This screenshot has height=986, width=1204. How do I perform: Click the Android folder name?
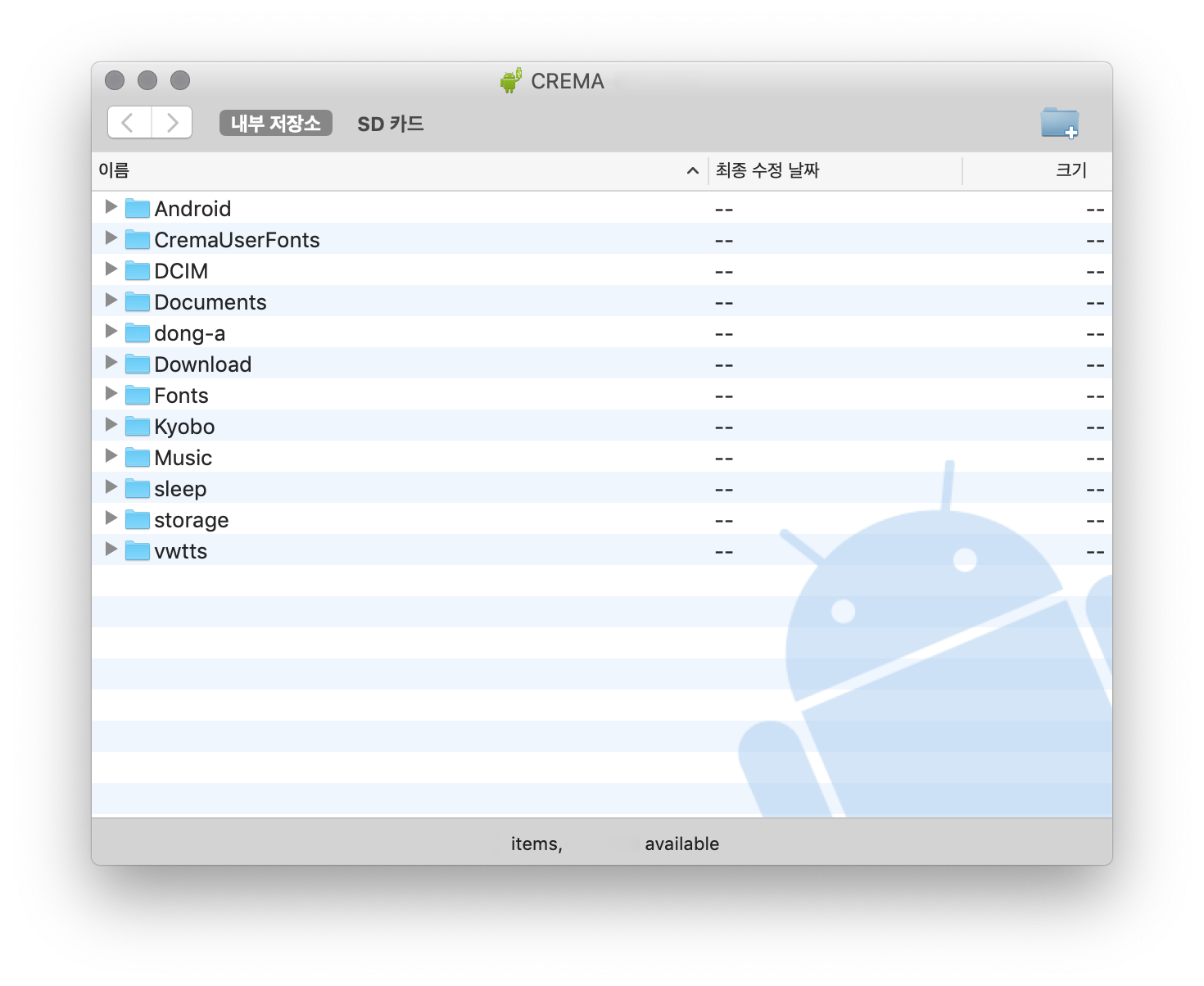click(x=192, y=209)
